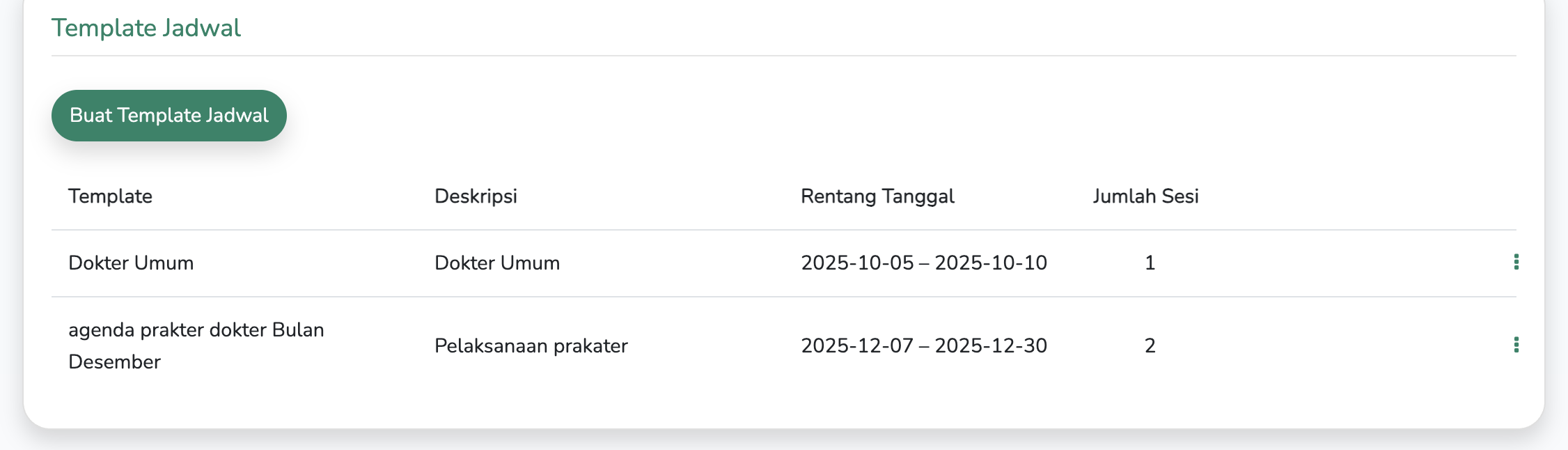The image size is (1568, 450).
Task: Click the Template Jadwal section heading
Action: pos(146,28)
